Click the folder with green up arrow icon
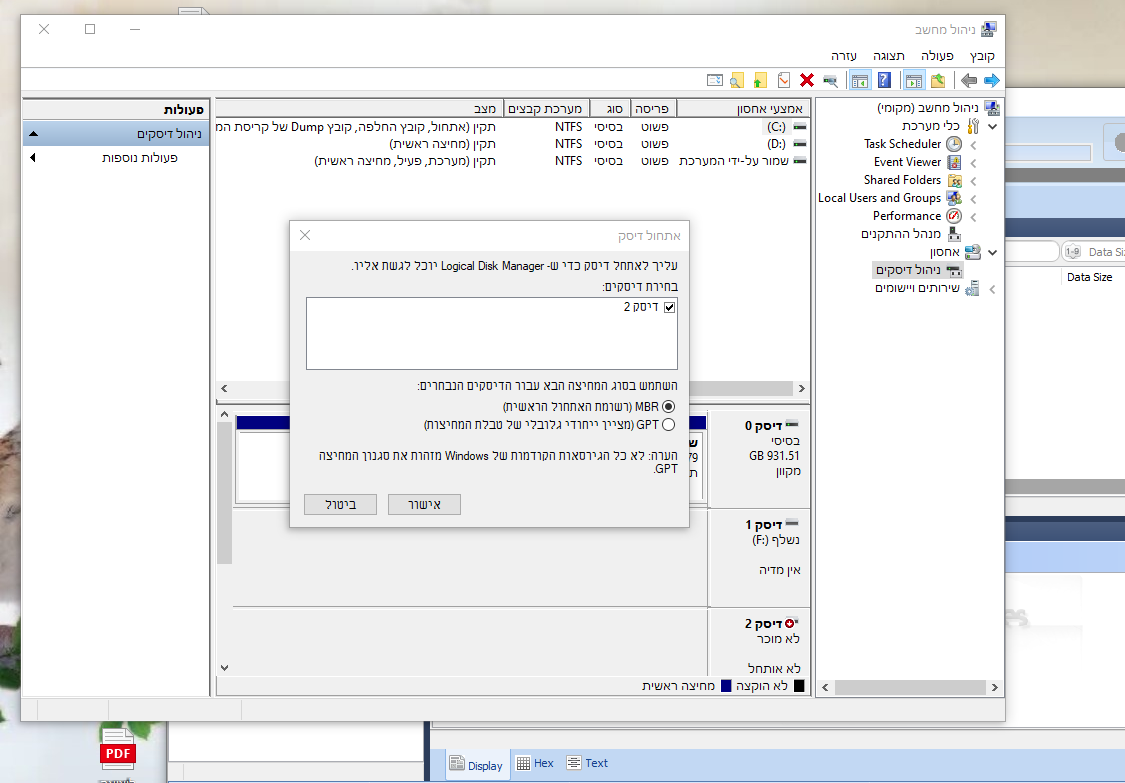 pos(760,80)
